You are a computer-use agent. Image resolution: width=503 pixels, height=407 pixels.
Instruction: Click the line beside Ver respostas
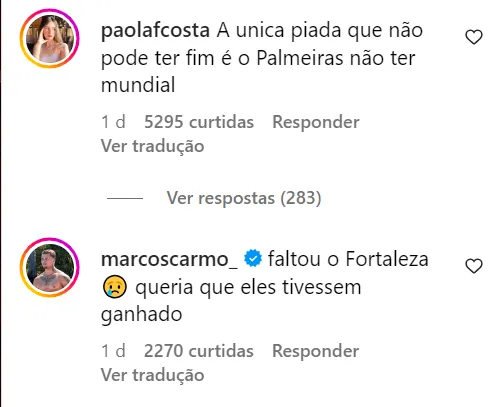[125, 198]
